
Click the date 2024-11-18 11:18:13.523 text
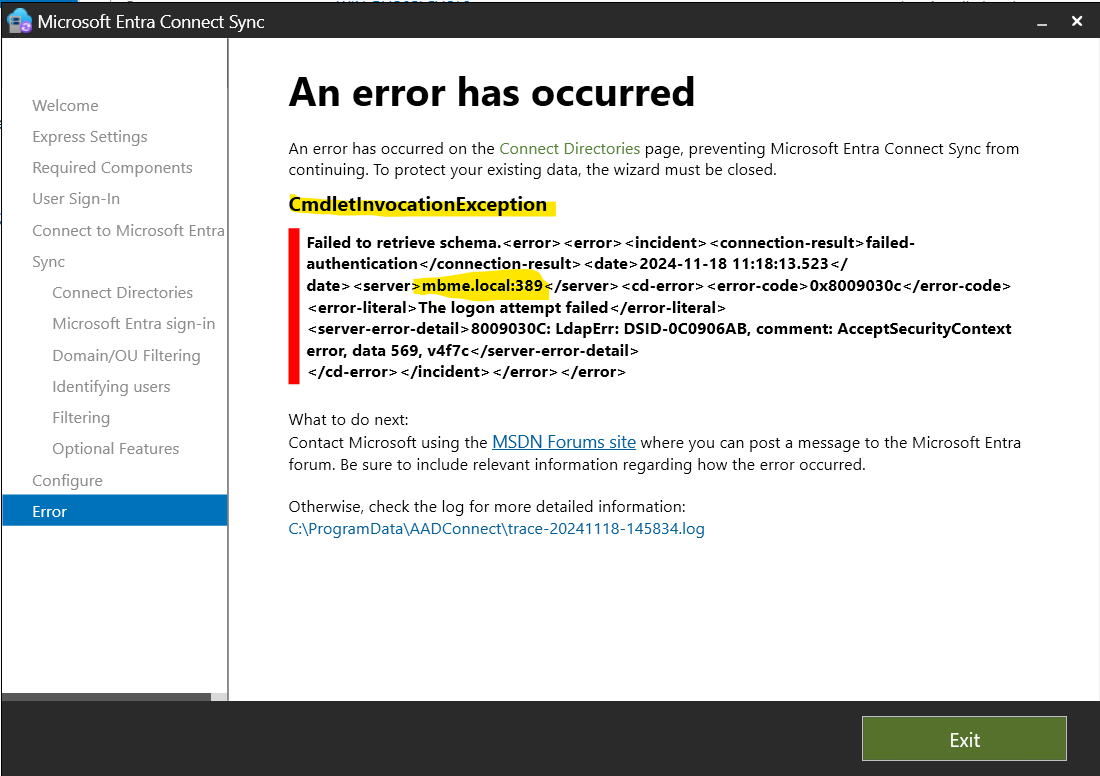click(733, 264)
